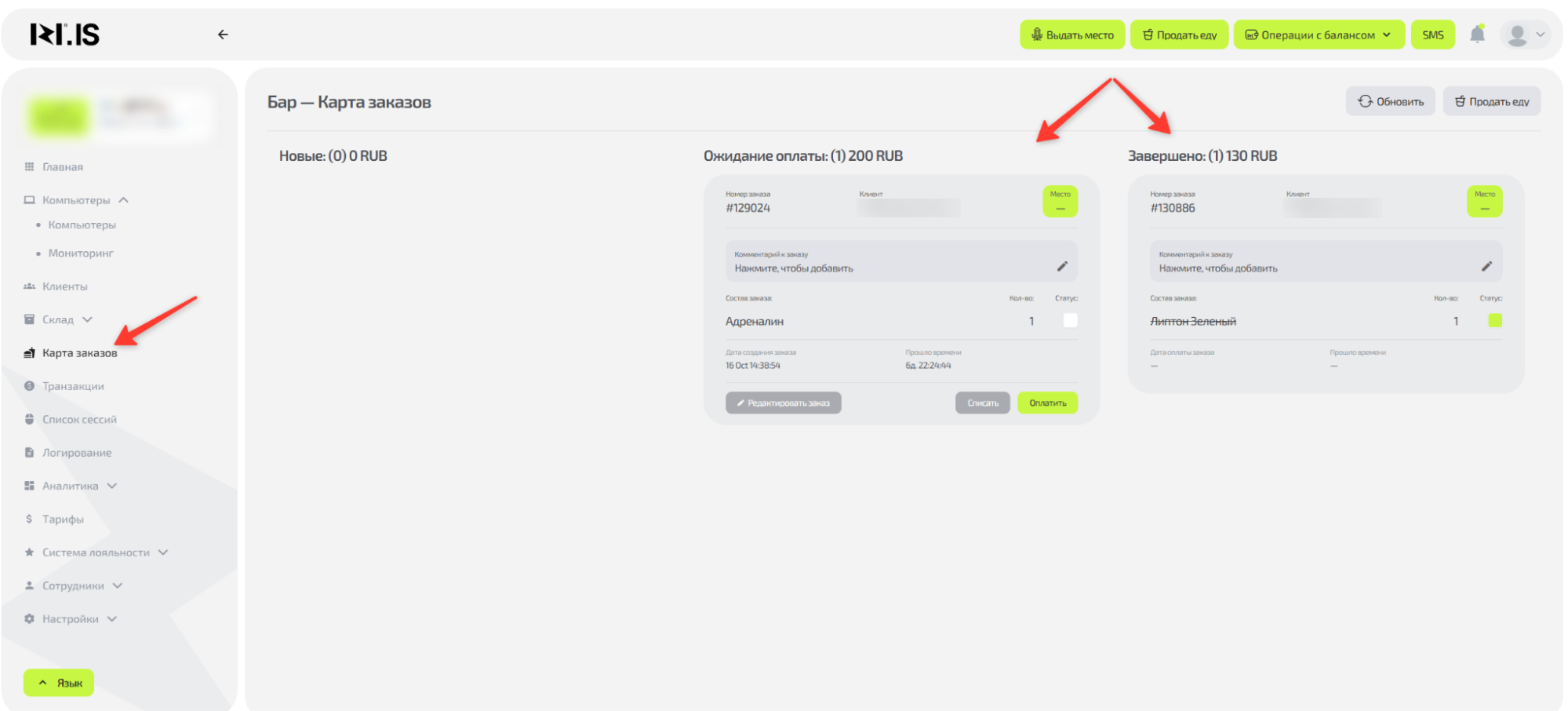Click green Место tag on order #129024
The image size is (1568, 711).
pyautogui.click(x=1060, y=201)
